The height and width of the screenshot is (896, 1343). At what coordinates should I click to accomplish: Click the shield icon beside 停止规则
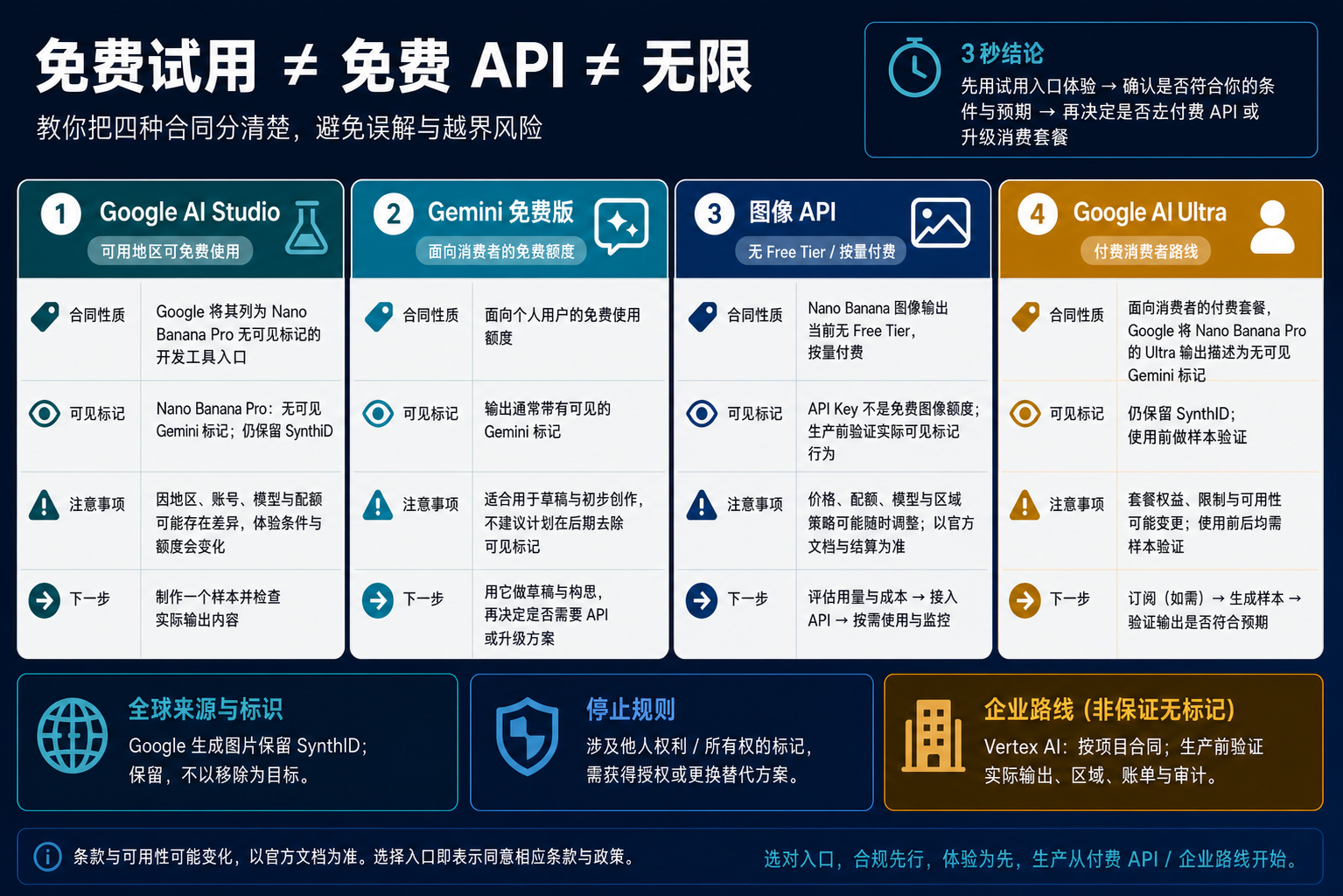(x=528, y=736)
